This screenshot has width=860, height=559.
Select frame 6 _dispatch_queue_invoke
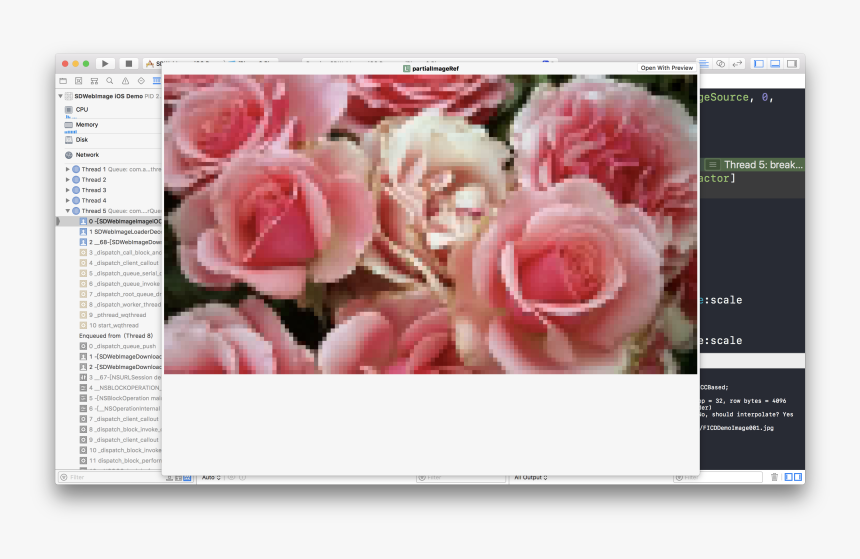click(x=109, y=284)
